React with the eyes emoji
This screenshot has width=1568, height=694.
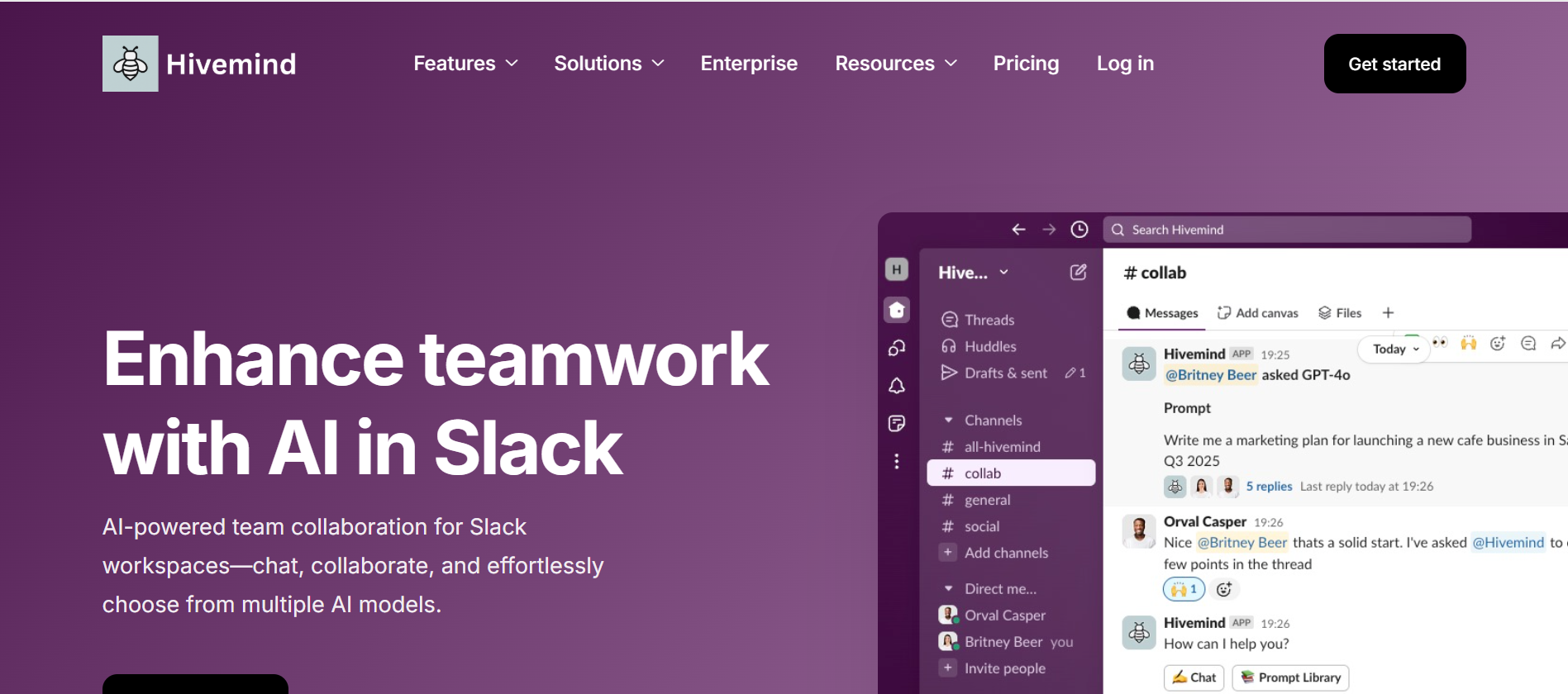pyautogui.click(x=1440, y=343)
